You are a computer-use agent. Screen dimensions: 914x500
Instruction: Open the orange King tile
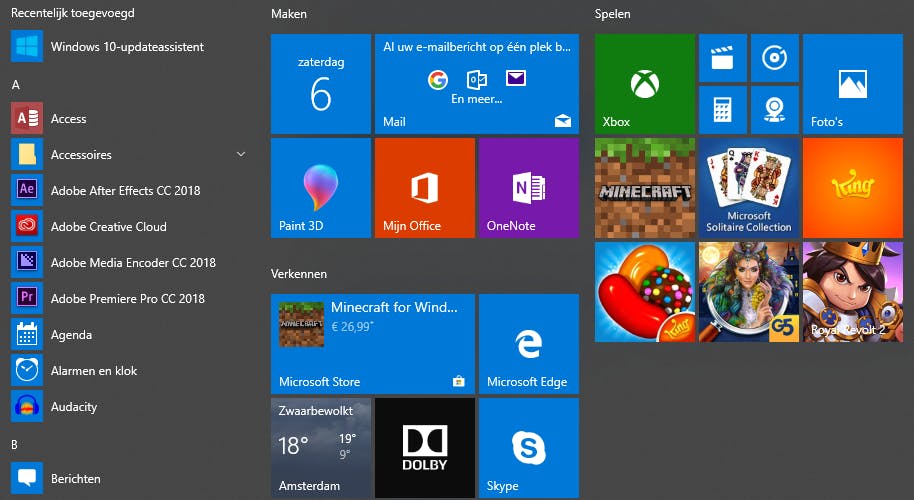853,188
